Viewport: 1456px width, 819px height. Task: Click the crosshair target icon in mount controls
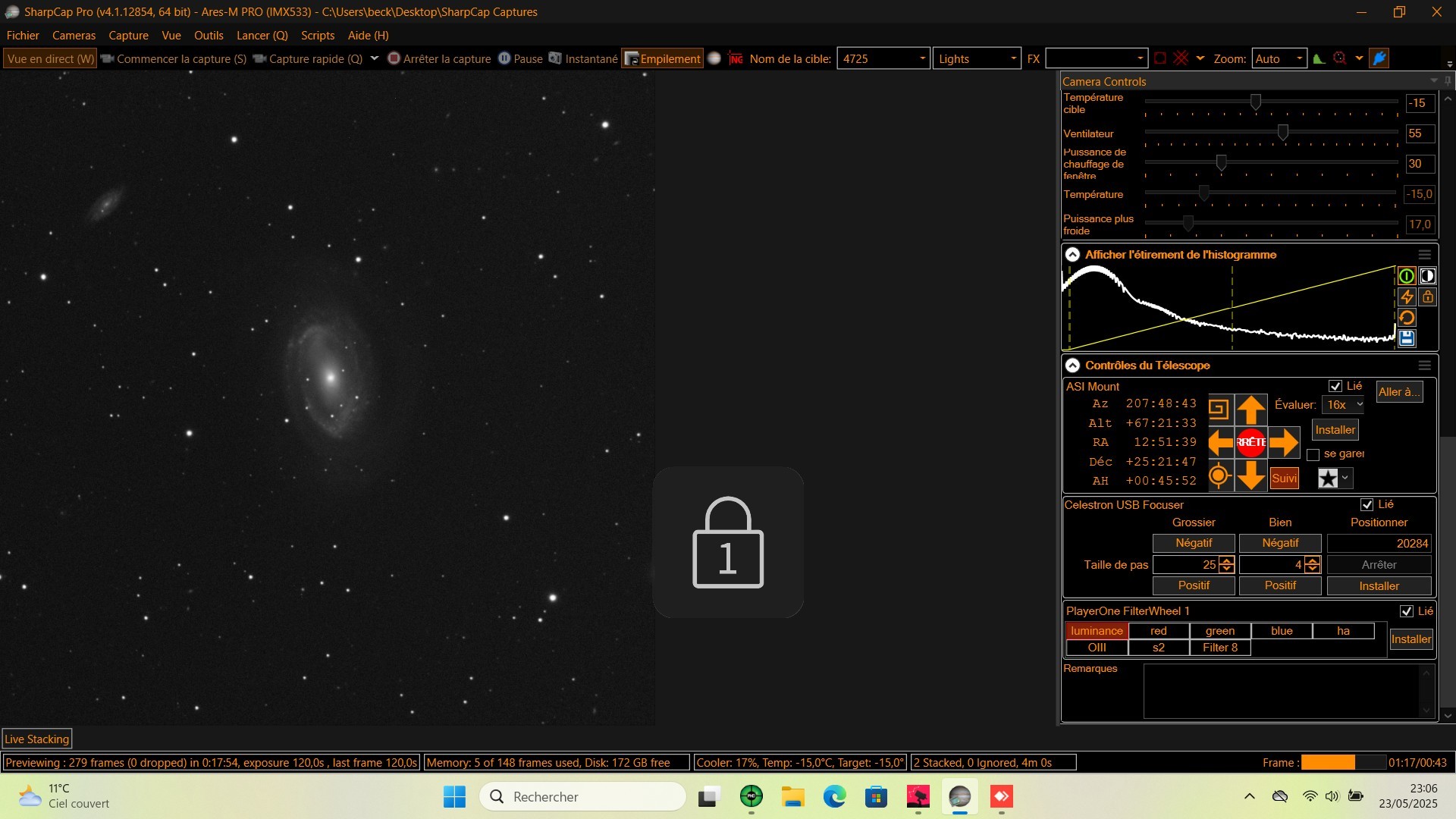(1219, 476)
